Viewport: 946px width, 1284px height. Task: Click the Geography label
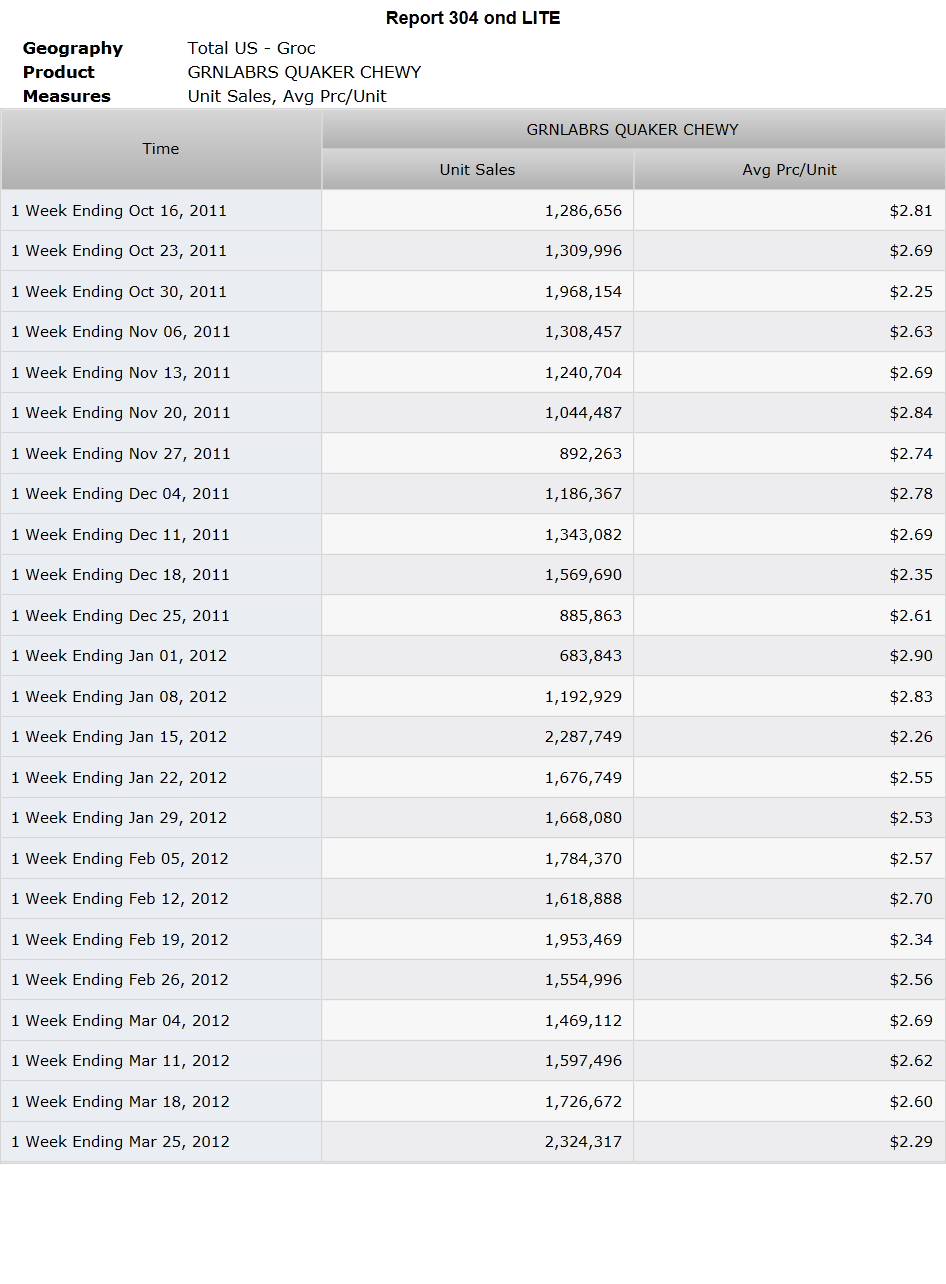pyautogui.click(x=73, y=48)
